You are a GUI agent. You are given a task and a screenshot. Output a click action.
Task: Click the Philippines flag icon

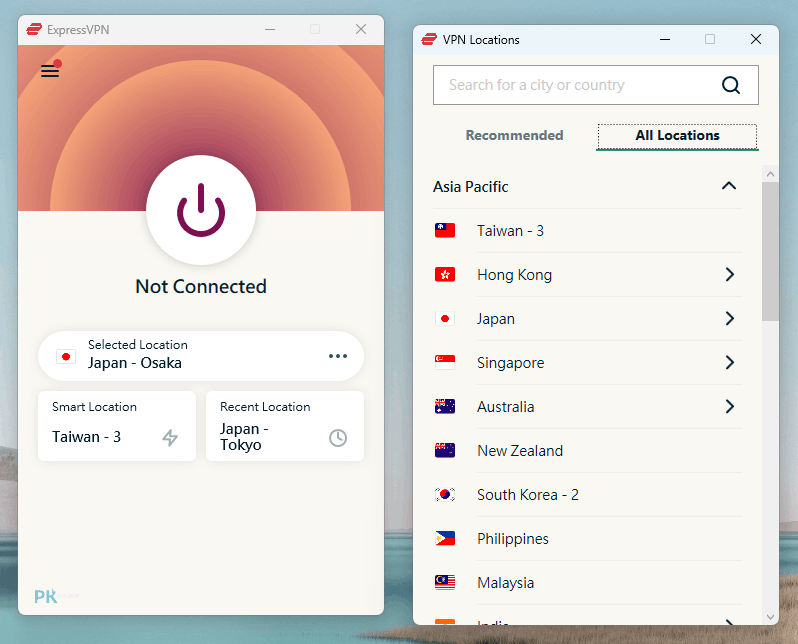tap(445, 539)
